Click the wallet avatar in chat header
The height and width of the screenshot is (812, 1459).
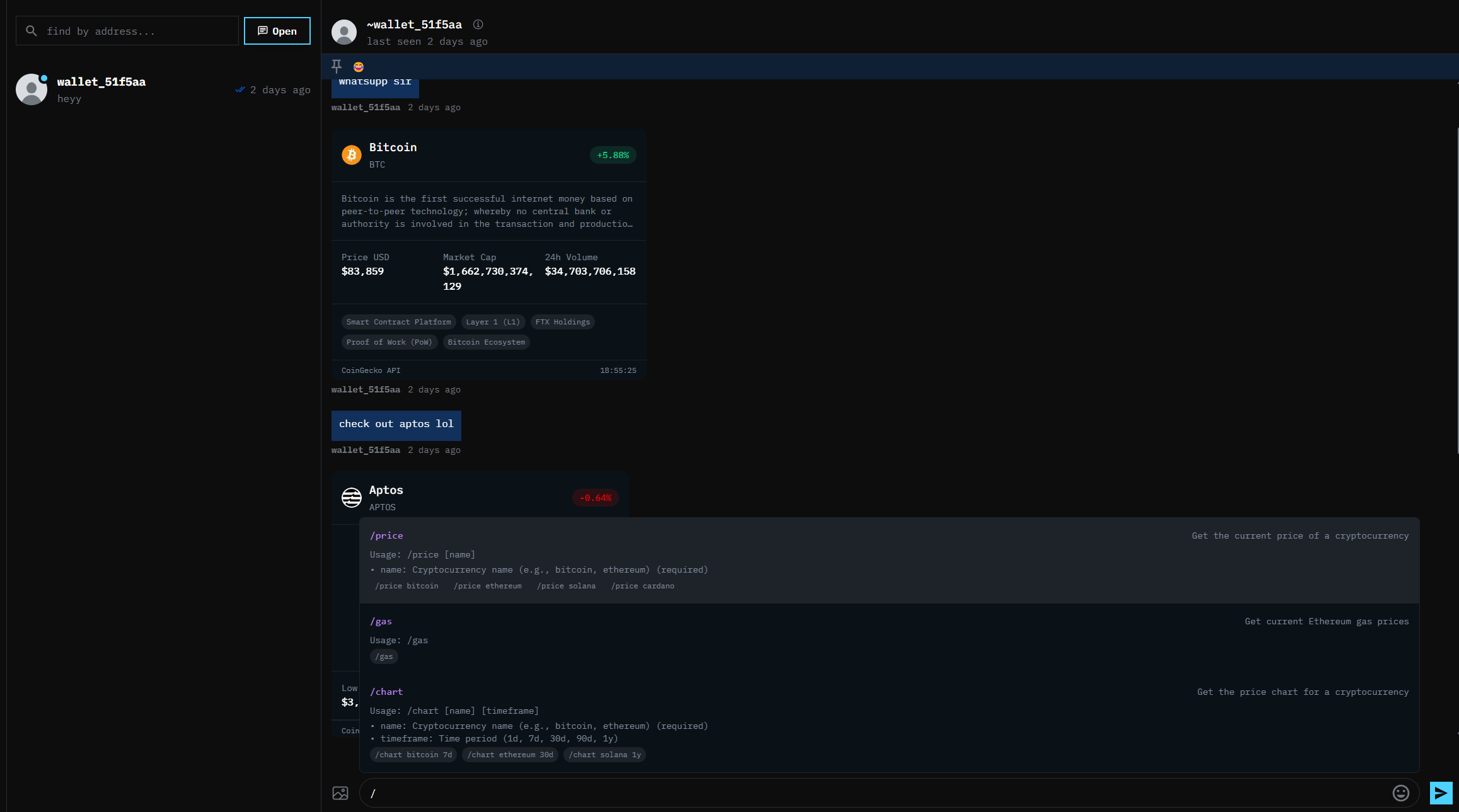[344, 32]
